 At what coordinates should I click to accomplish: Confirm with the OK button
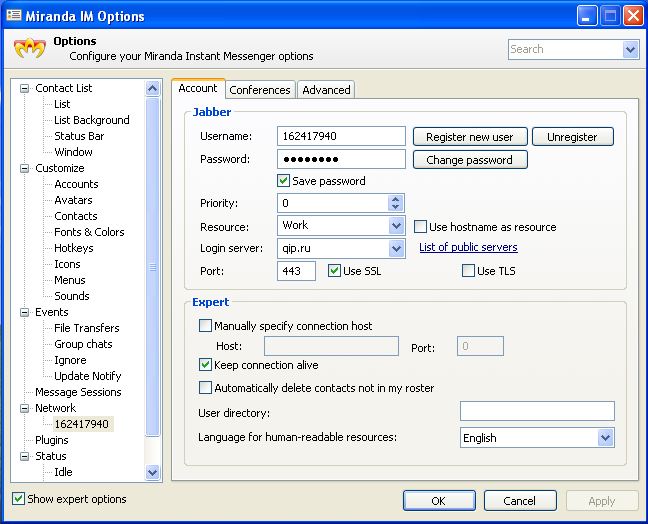tap(439, 501)
